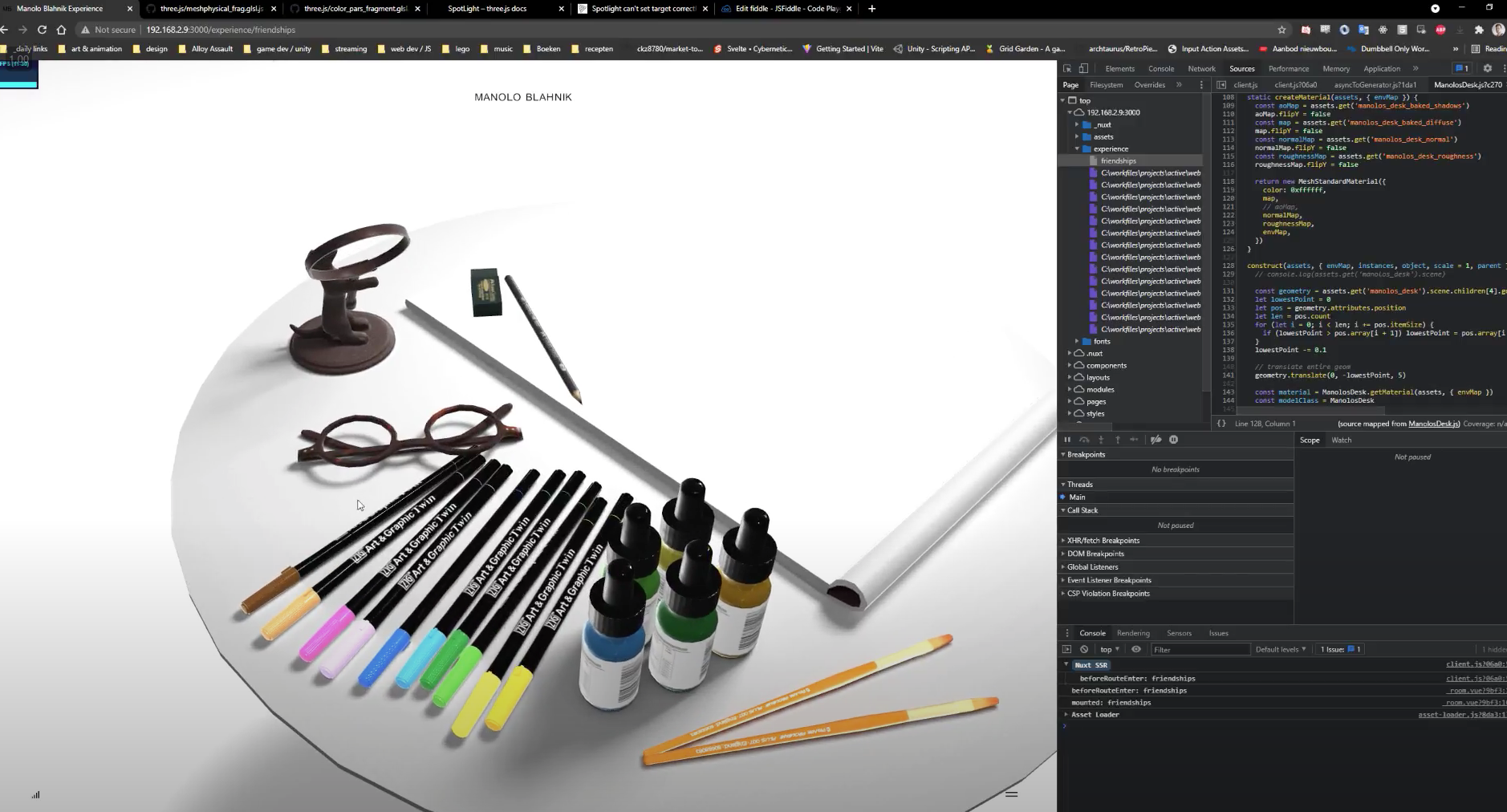Open a new browser tab

point(871,9)
